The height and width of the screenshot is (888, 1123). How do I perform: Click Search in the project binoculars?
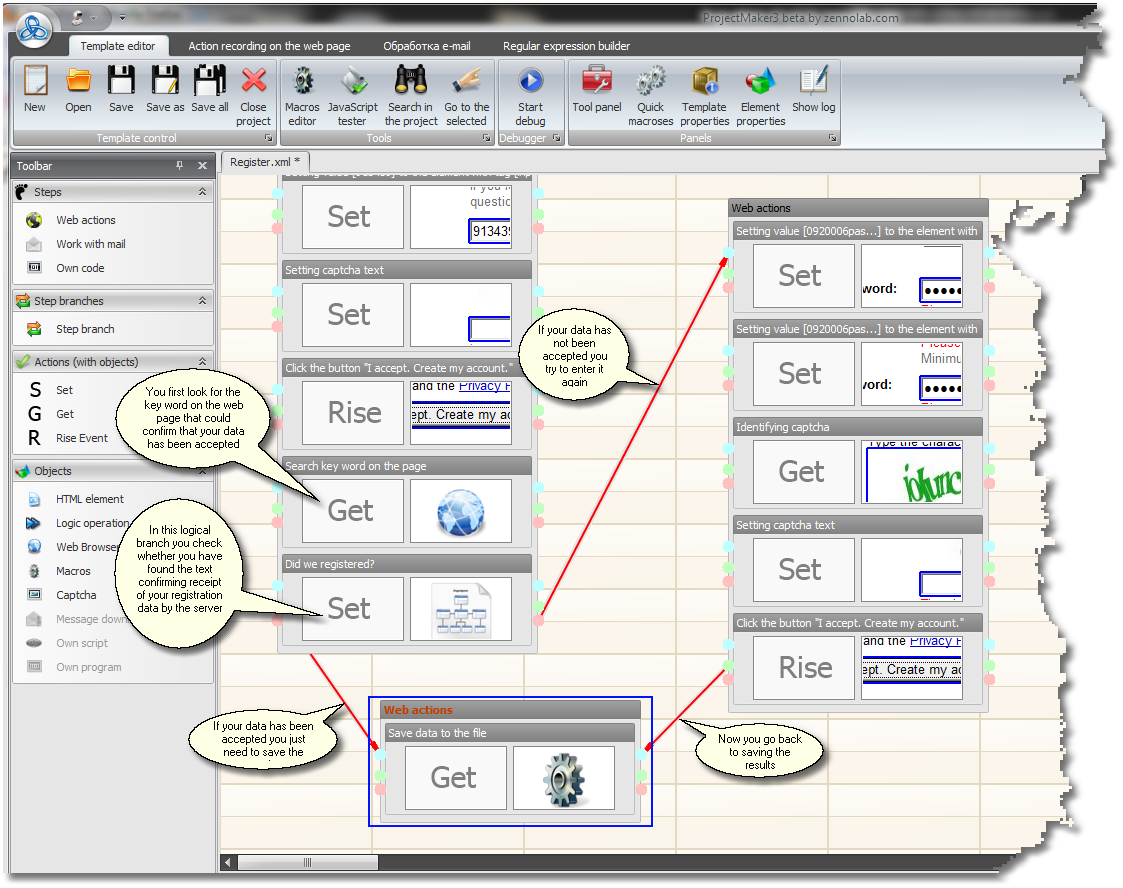pyautogui.click(x=411, y=89)
